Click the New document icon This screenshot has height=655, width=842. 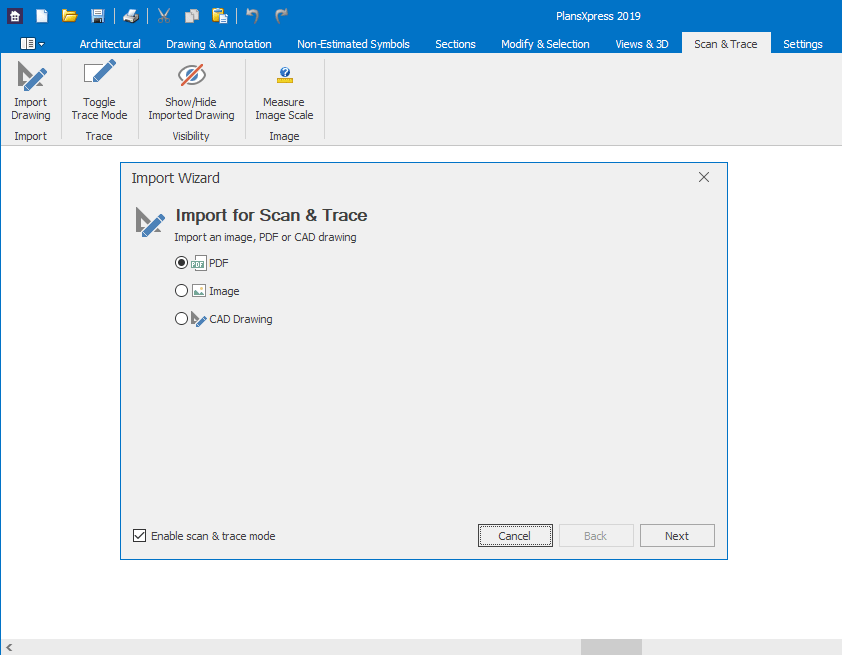click(42, 16)
